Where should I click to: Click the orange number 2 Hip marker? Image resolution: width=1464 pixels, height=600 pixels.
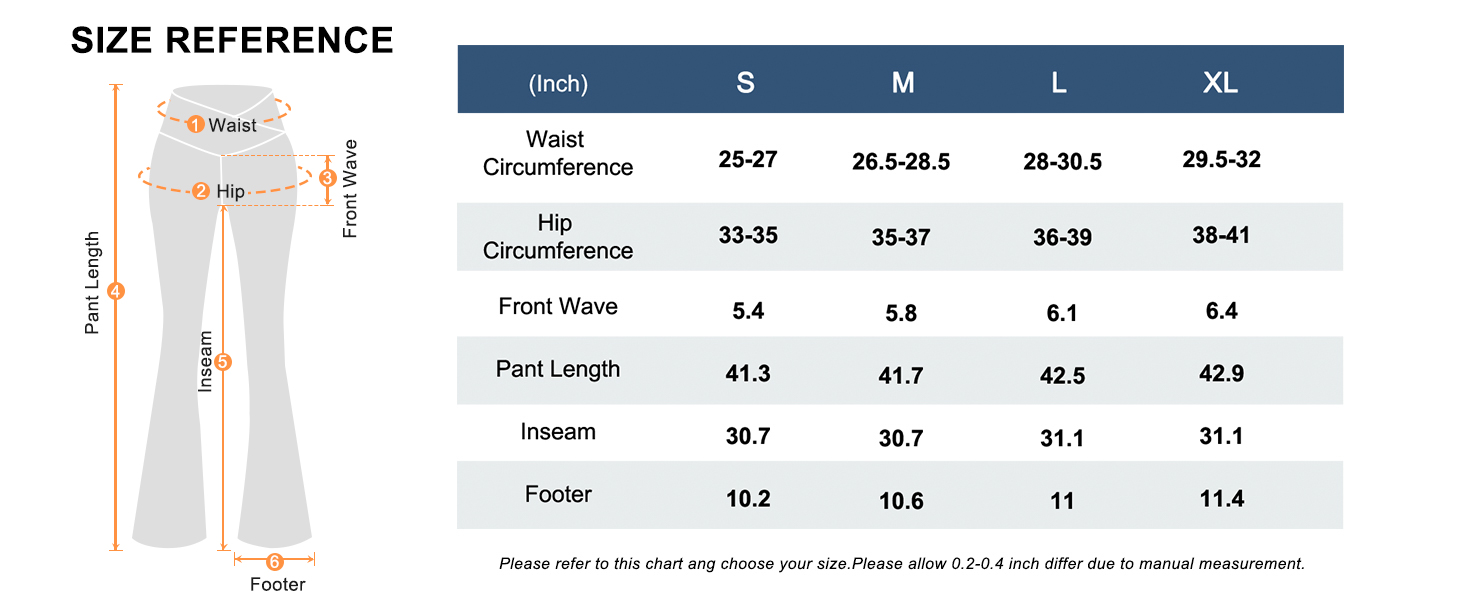click(202, 191)
